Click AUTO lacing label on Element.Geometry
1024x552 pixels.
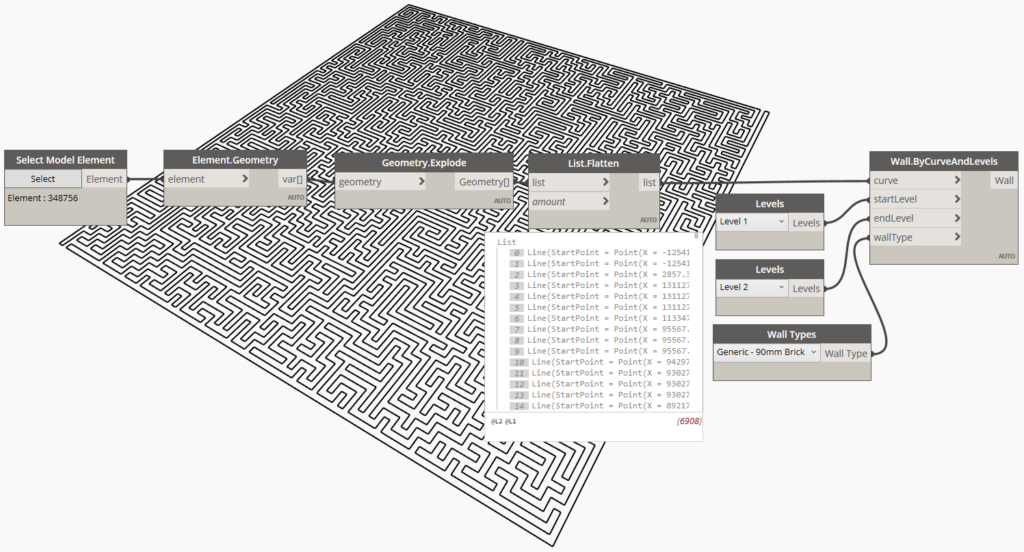click(x=296, y=197)
